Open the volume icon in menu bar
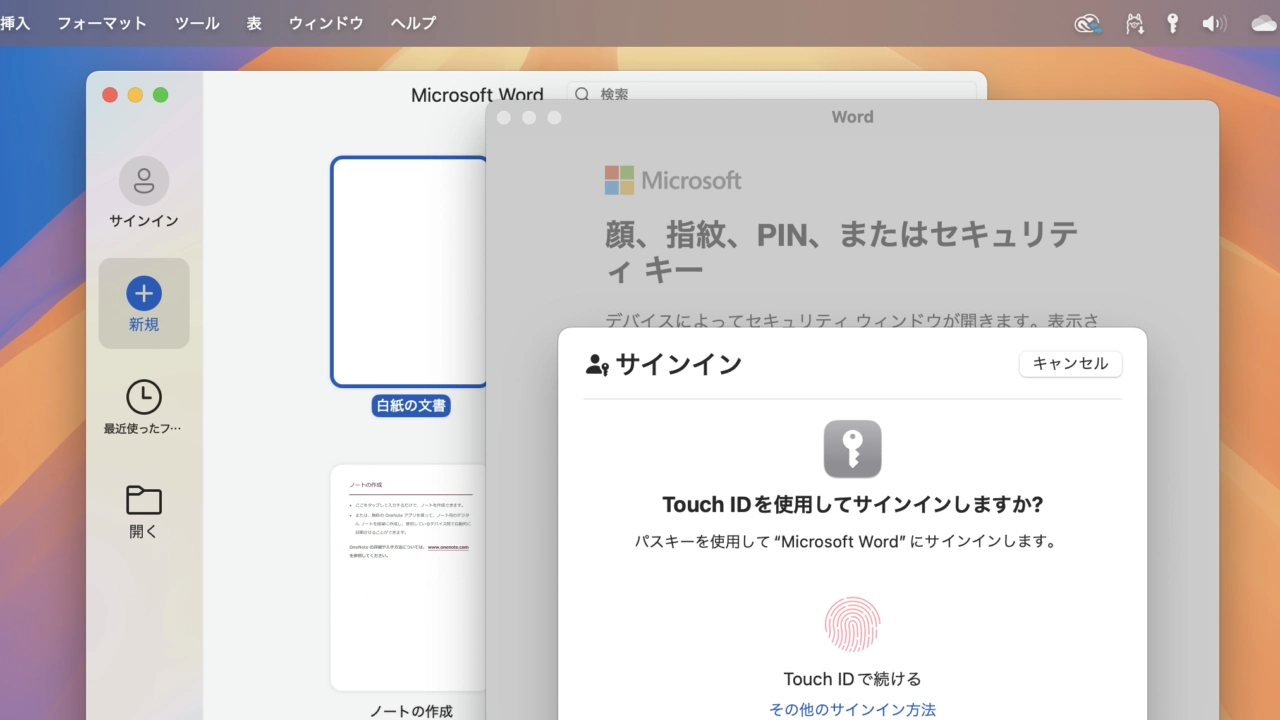This screenshot has height=720, width=1280. point(1214,23)
